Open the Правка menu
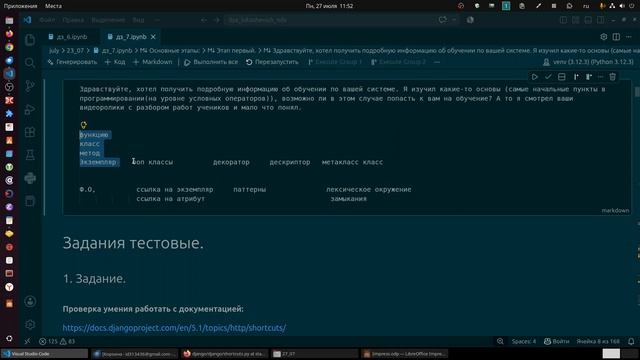The image size is (640, 360). 73,20
